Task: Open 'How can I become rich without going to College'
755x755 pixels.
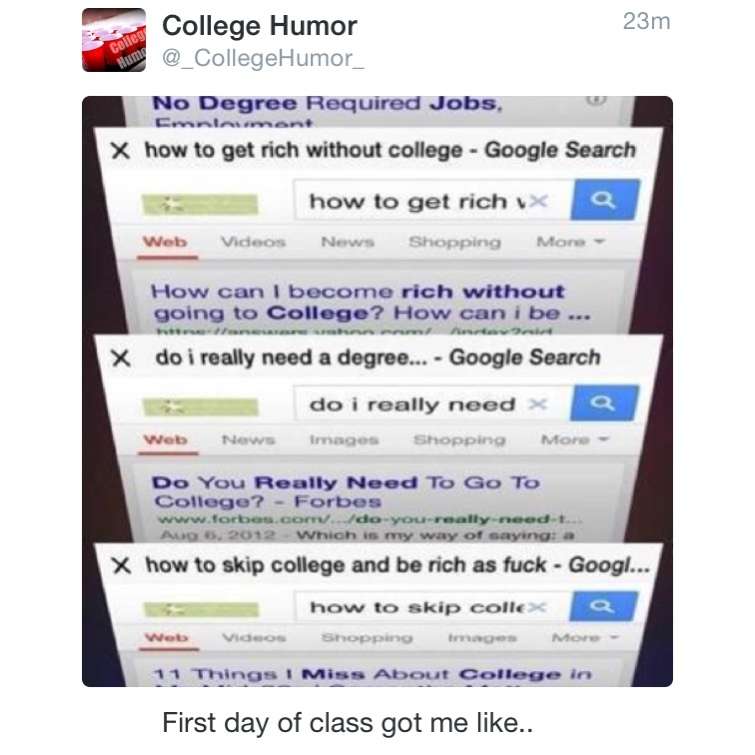Action: [x=371, y=302]
